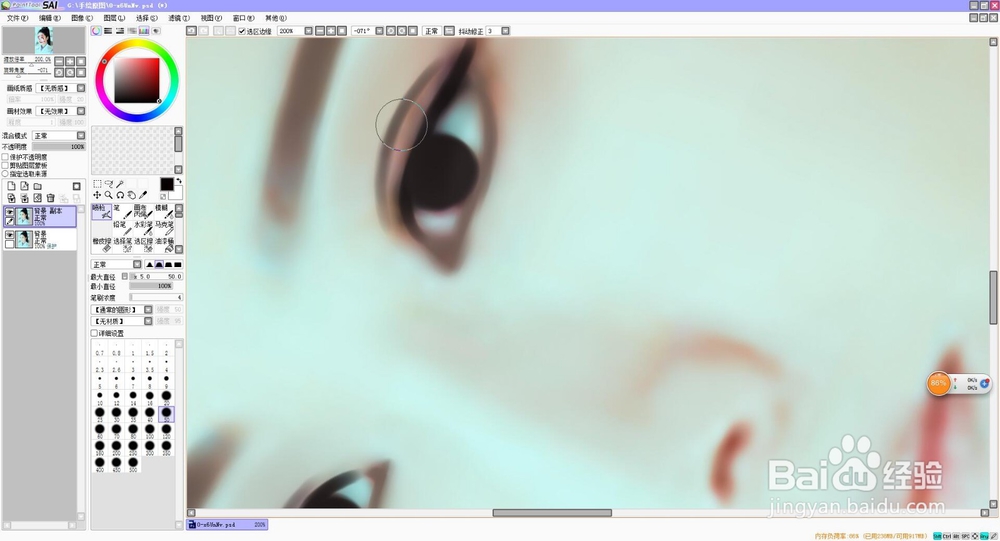Click the foreground black color swatch
1000x541 pixels.
pyautogui.click(x=166, y=184)
